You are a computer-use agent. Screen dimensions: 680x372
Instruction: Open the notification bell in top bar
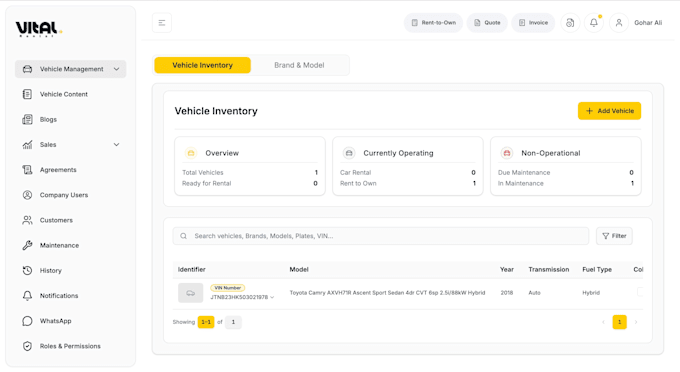594,23
